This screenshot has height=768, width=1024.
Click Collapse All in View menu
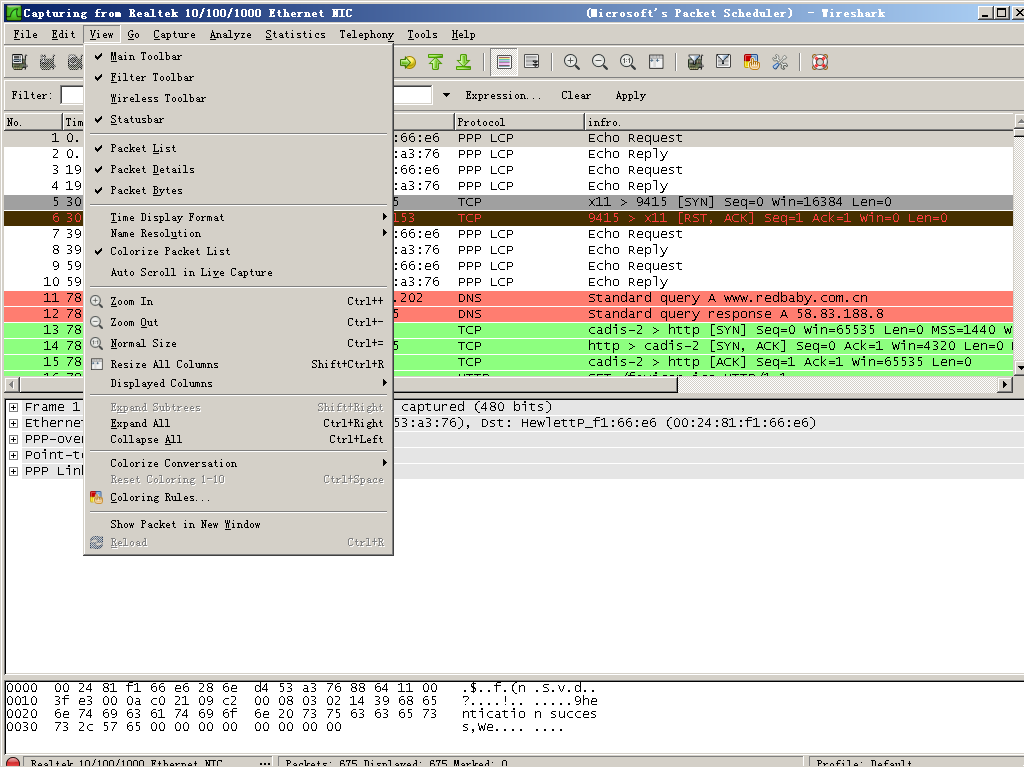(238, 440)
